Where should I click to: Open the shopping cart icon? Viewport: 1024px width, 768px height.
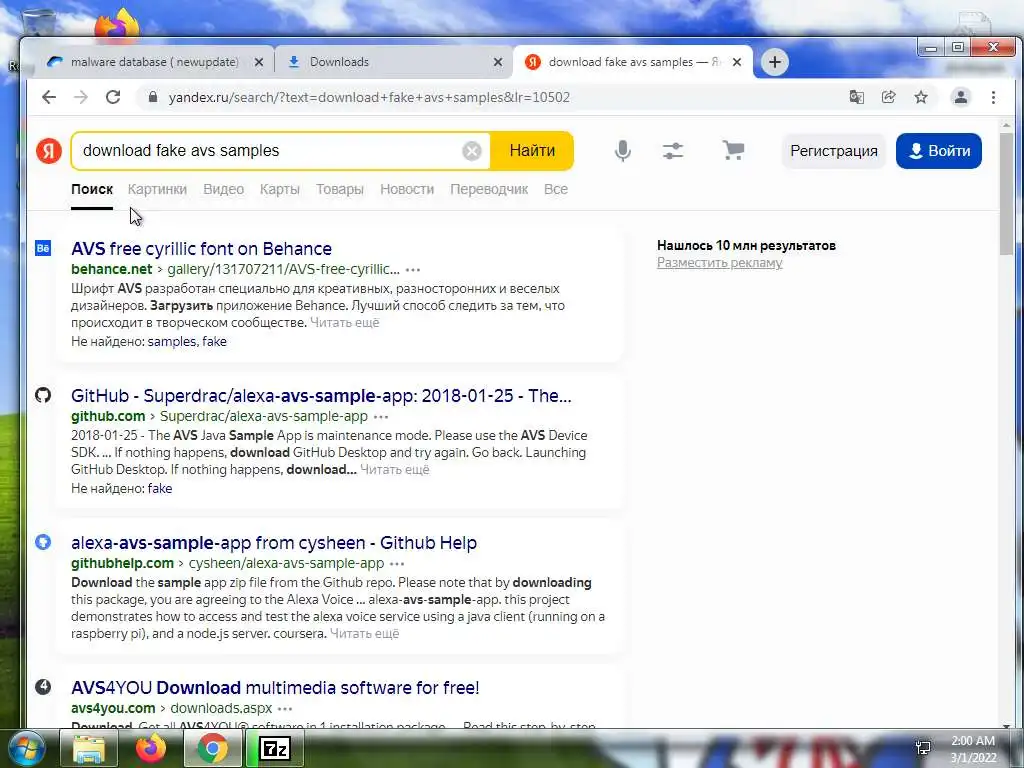pyautogui.click(x=733, y=150)
